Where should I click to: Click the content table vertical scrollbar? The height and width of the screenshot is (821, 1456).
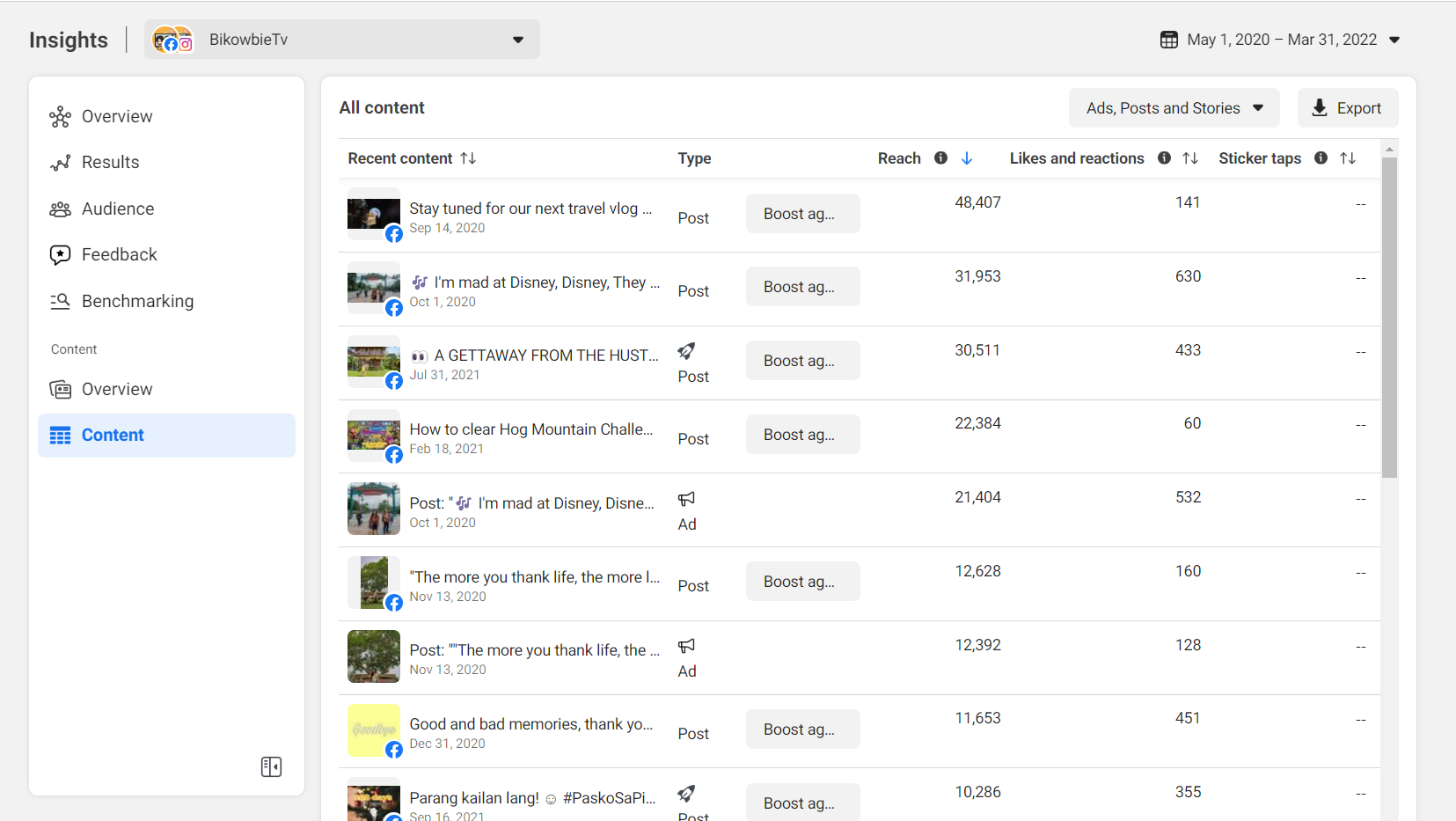coord(1389,317)
